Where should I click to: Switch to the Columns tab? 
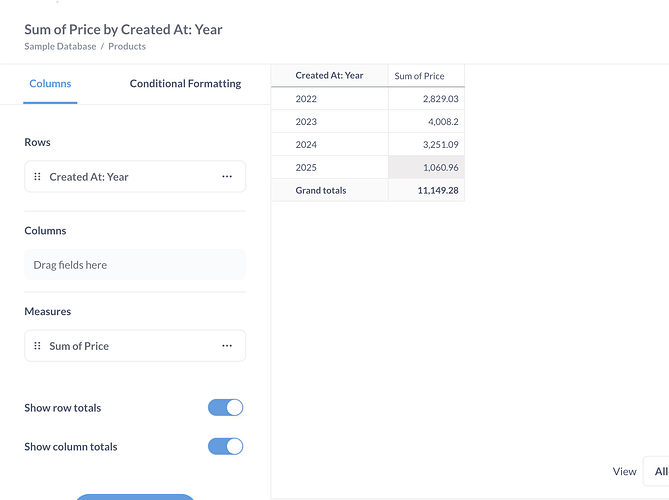click(x=50, y=84)
